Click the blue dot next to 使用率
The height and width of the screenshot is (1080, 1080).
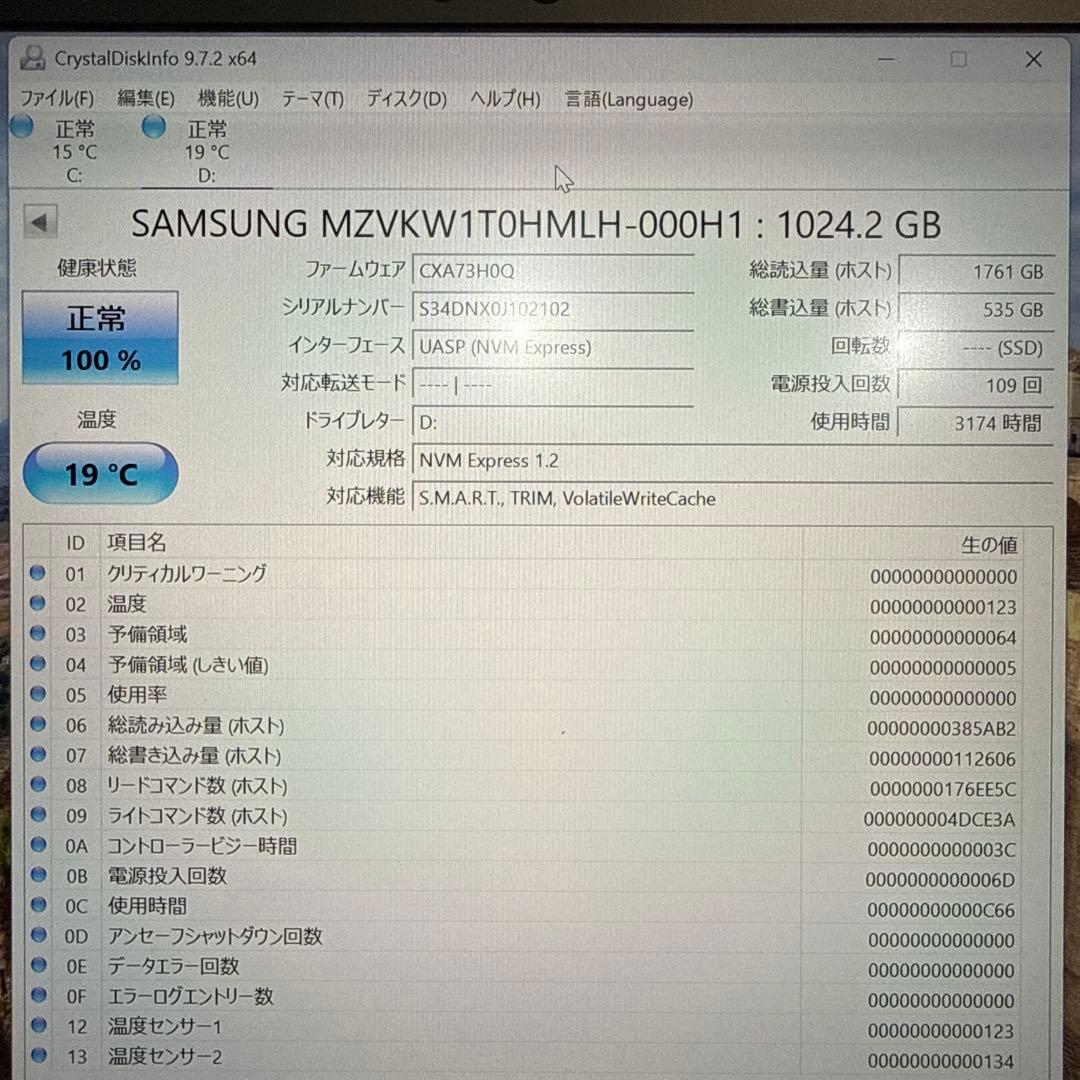[37, 692]
